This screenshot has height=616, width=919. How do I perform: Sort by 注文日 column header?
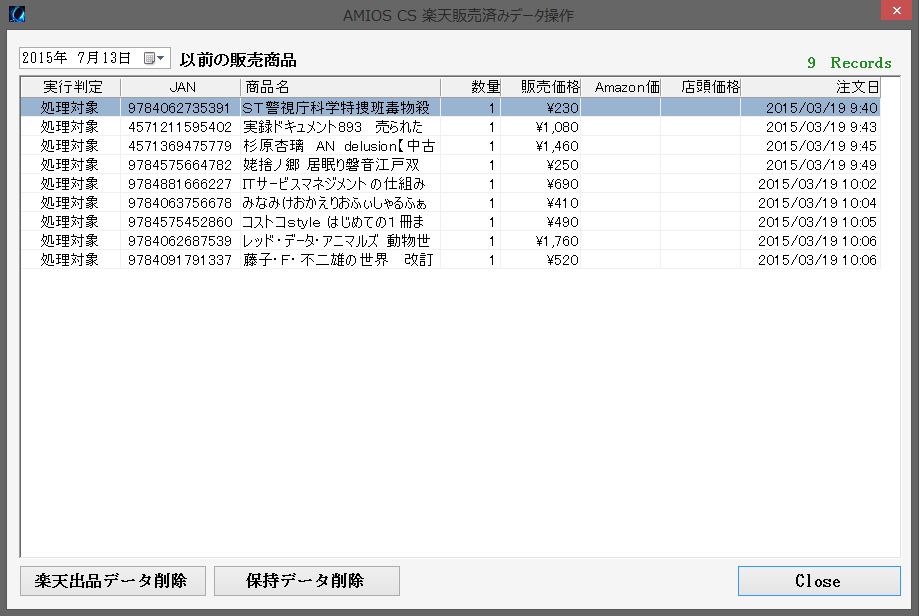(x=811, y=87)
